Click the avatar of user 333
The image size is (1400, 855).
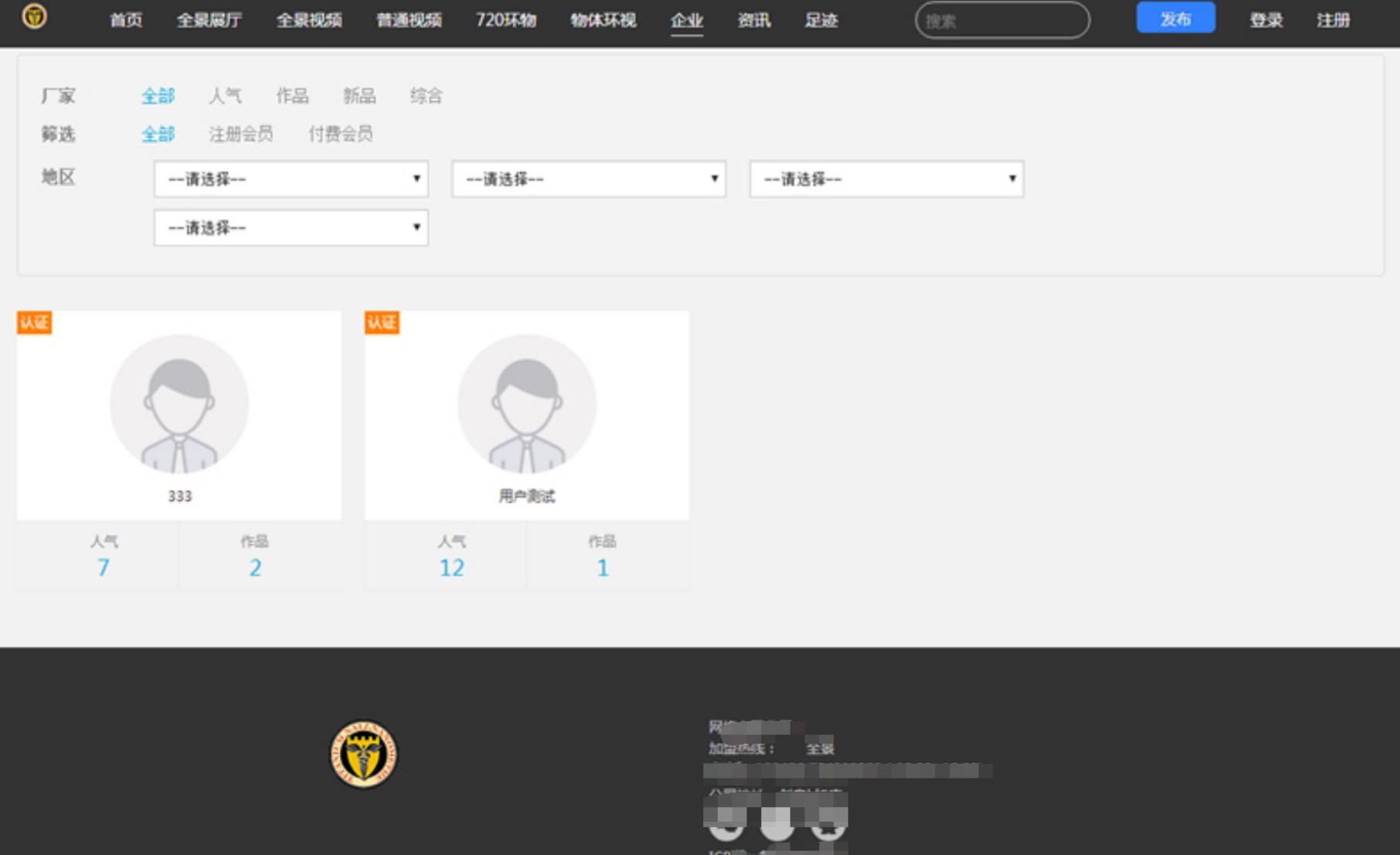click(179, 404)
